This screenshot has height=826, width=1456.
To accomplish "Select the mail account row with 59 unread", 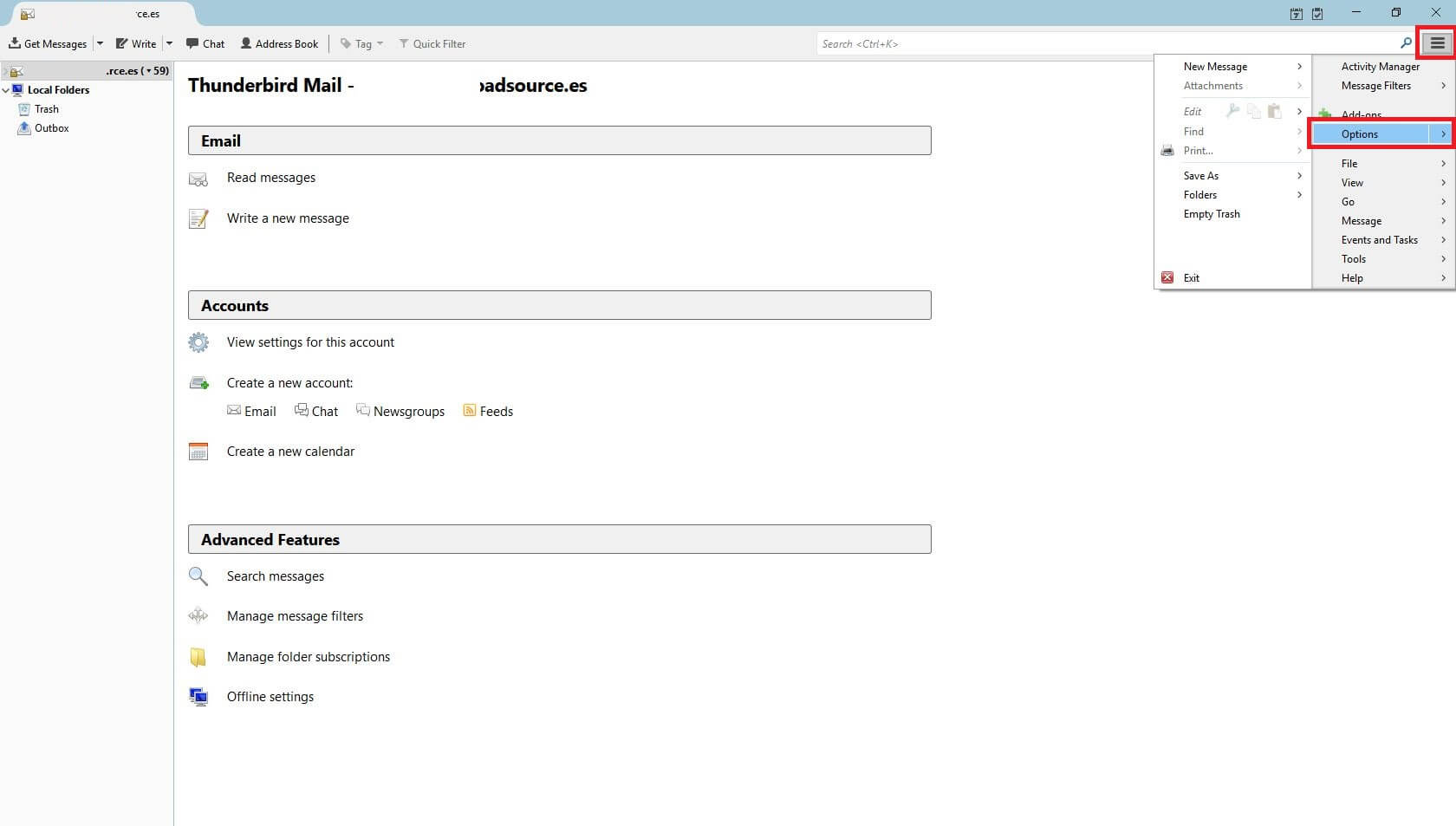I will point(87,71).
